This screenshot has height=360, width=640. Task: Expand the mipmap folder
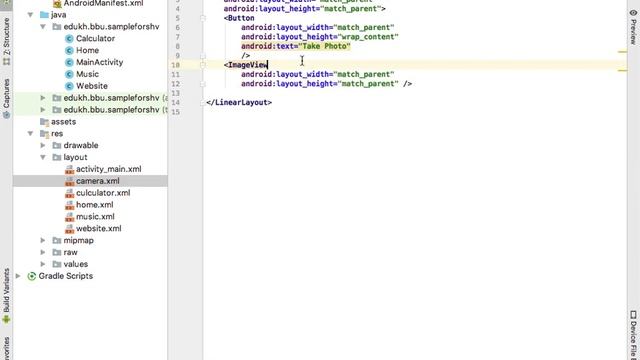43,240
